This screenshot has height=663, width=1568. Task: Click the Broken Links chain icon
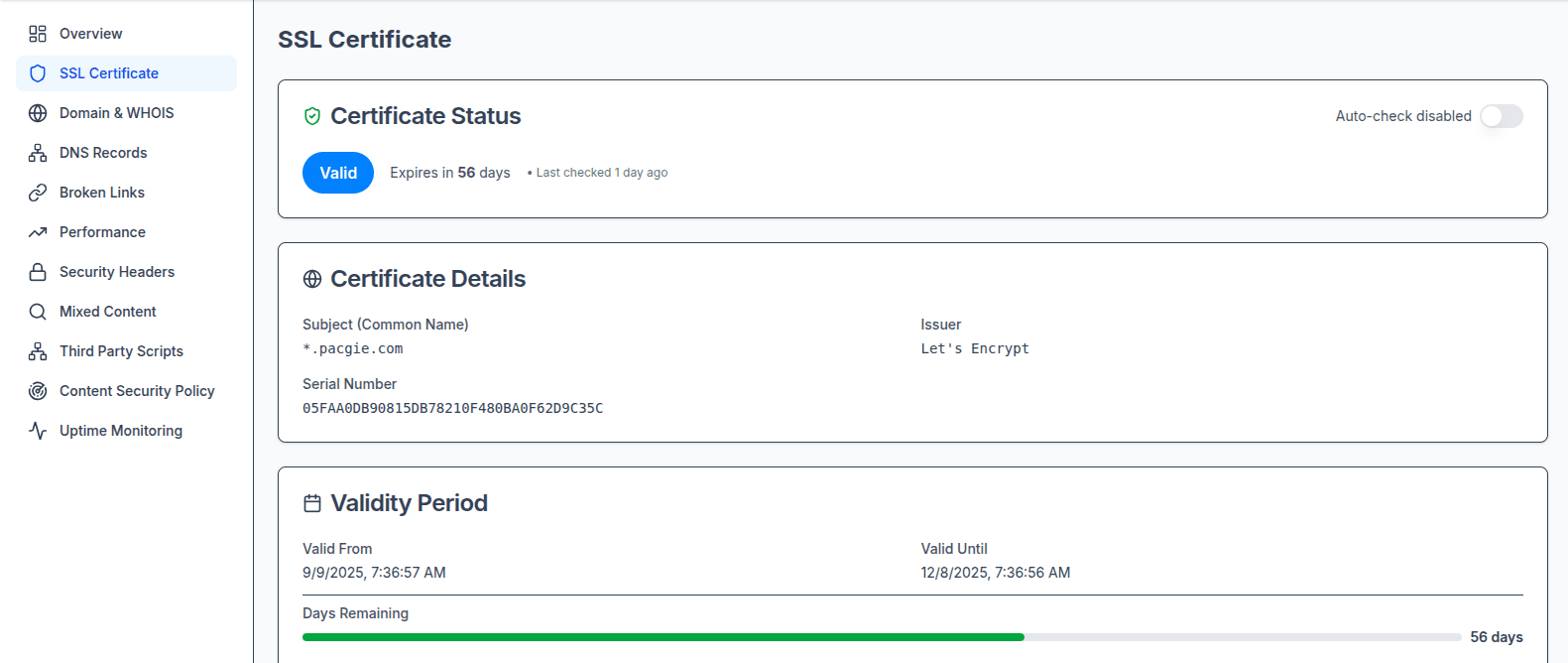coord(38,192)
